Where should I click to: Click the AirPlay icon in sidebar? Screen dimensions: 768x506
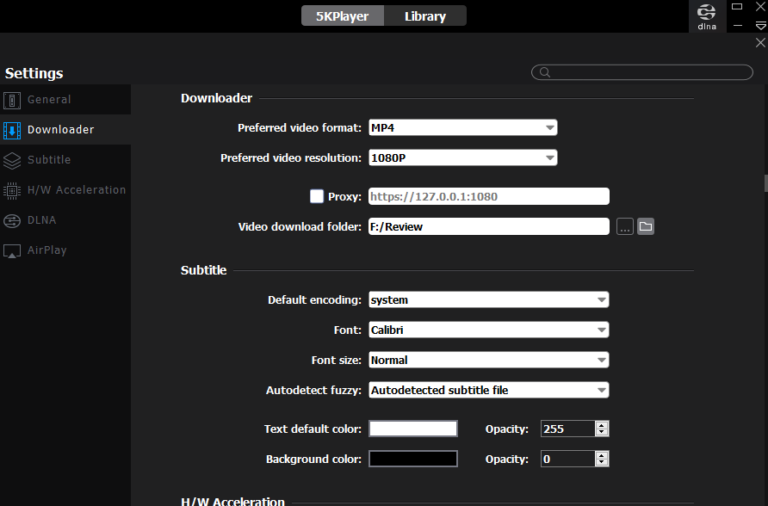(12, 250)
